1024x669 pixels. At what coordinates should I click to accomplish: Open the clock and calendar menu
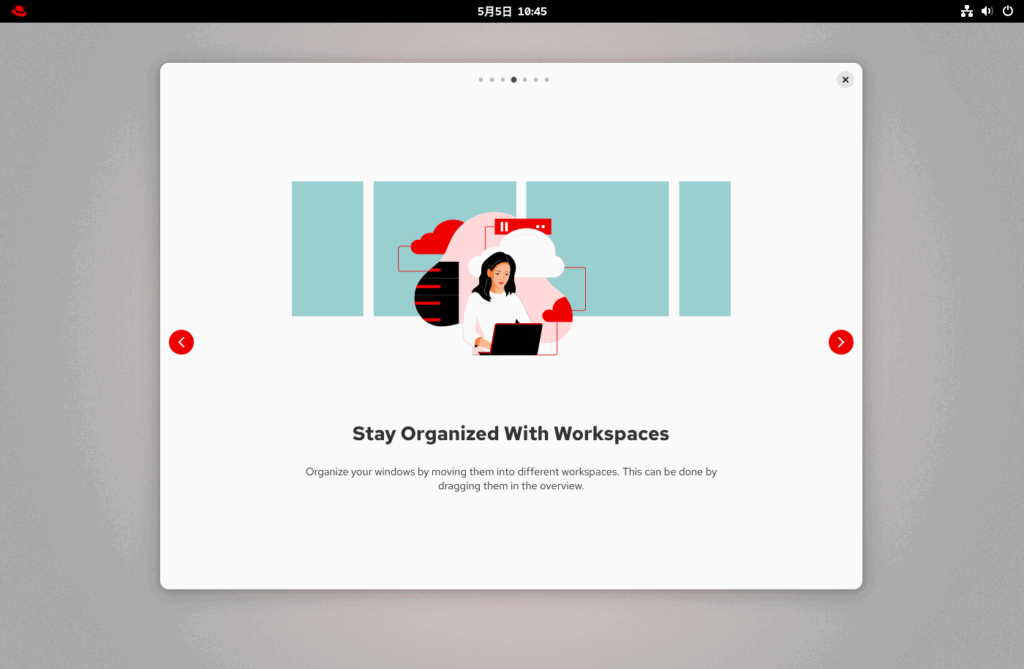click(x=512, y=11)
